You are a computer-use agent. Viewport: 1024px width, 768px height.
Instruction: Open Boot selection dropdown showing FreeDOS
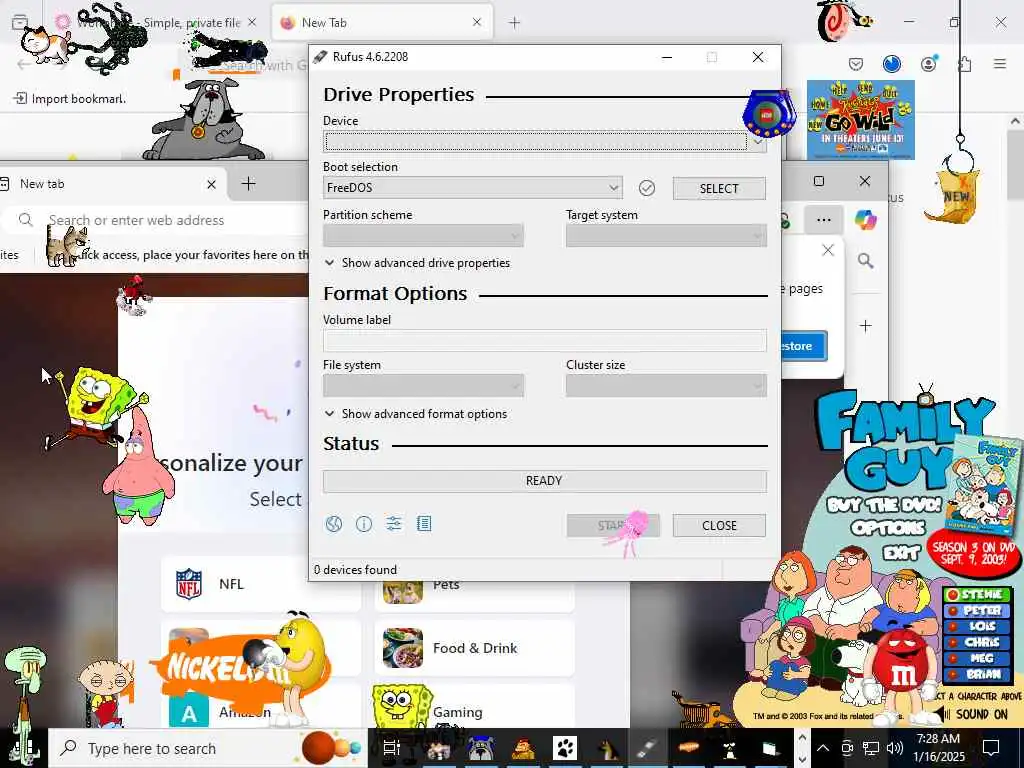pyautogui.click(x=472, y=188)
